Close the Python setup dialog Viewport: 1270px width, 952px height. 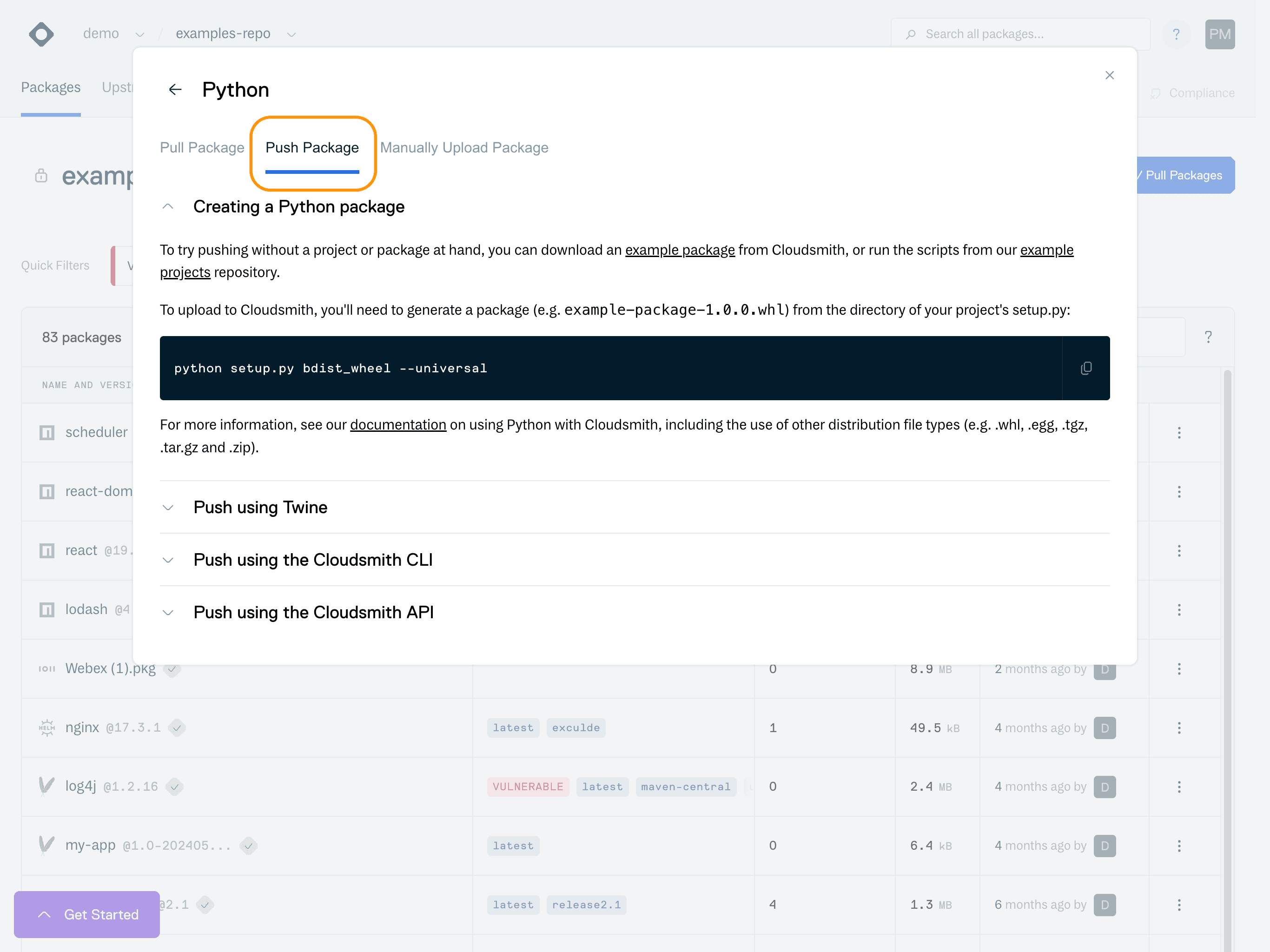pos(1109,75)
